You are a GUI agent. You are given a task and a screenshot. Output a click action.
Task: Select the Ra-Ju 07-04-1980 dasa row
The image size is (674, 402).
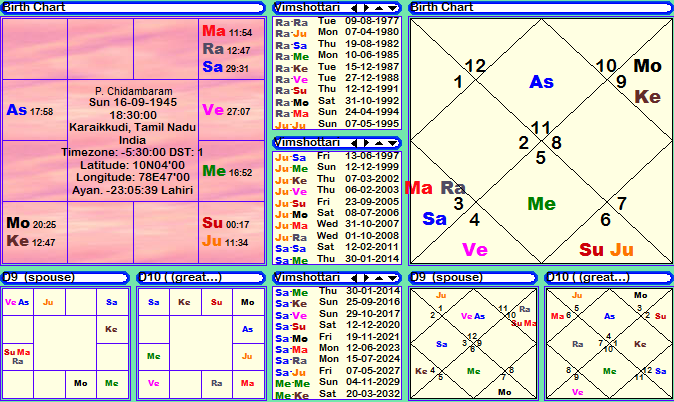click(x=337, y=32)
